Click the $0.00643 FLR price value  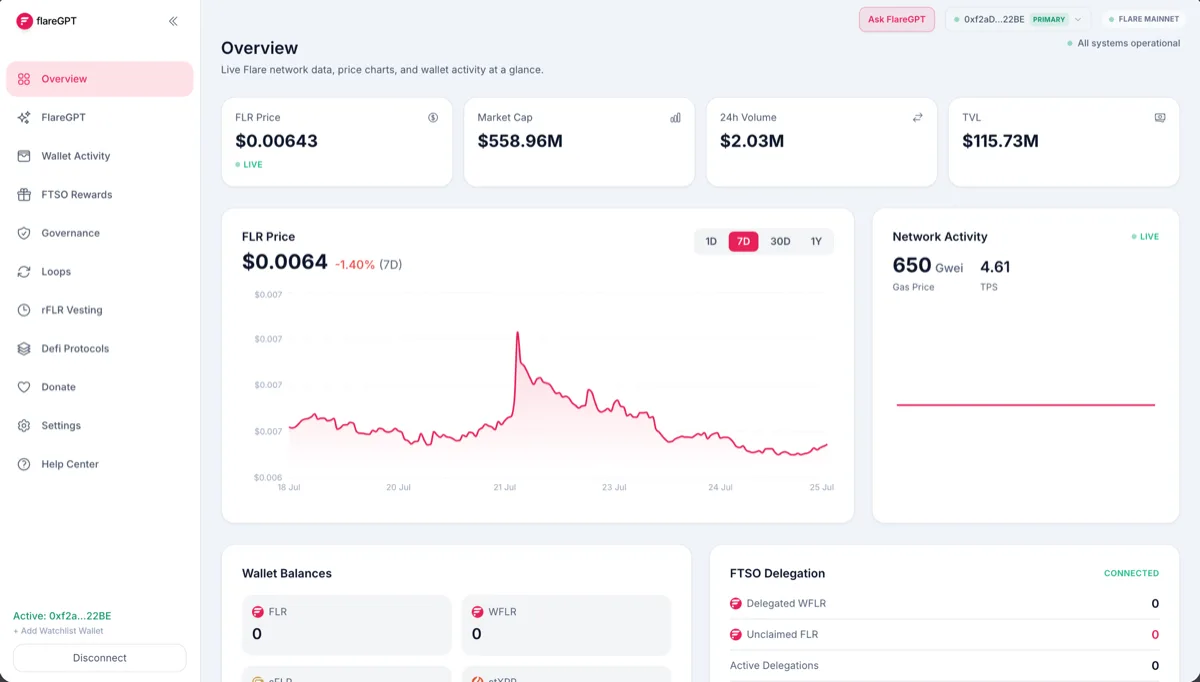[x=276, y=141]
